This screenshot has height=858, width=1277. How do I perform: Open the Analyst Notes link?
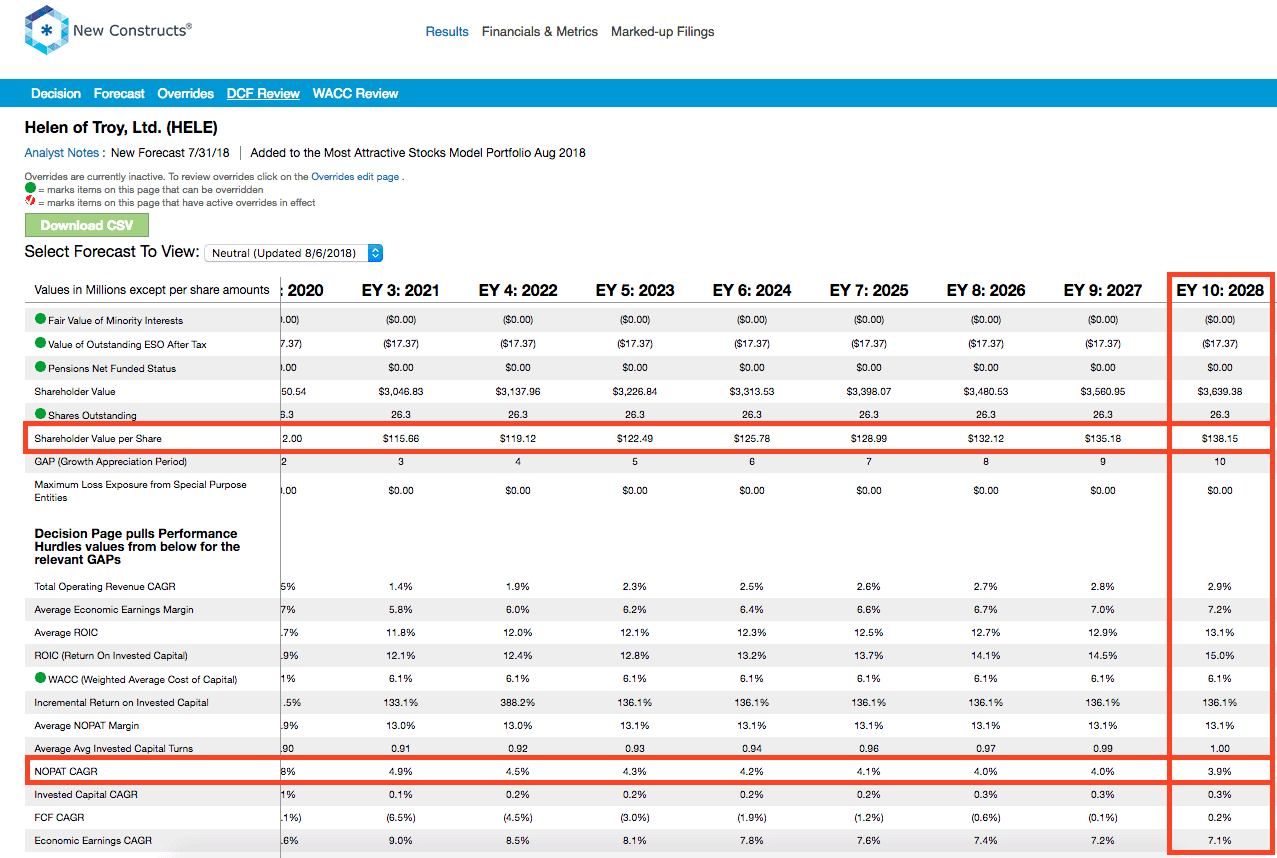click(62, 153)
